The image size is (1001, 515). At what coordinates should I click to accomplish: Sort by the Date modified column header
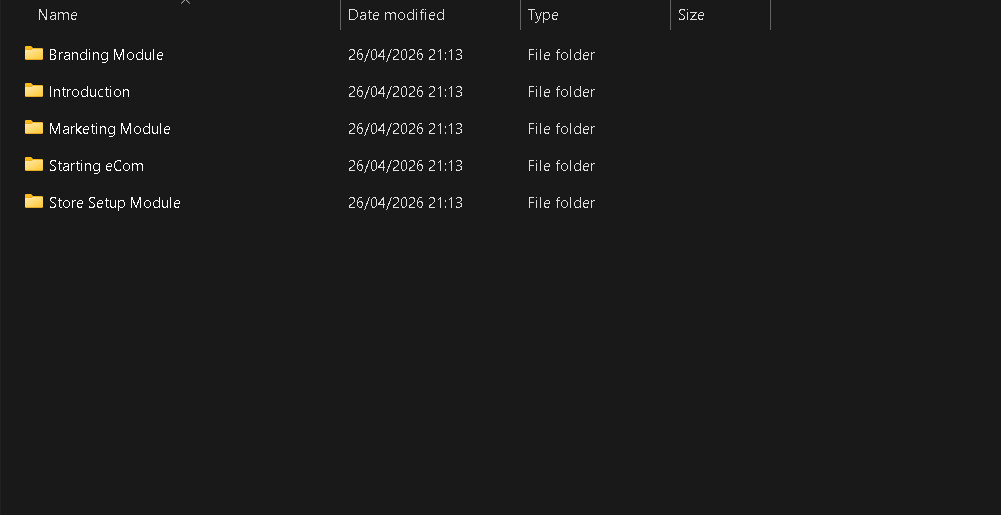[396, 15]
